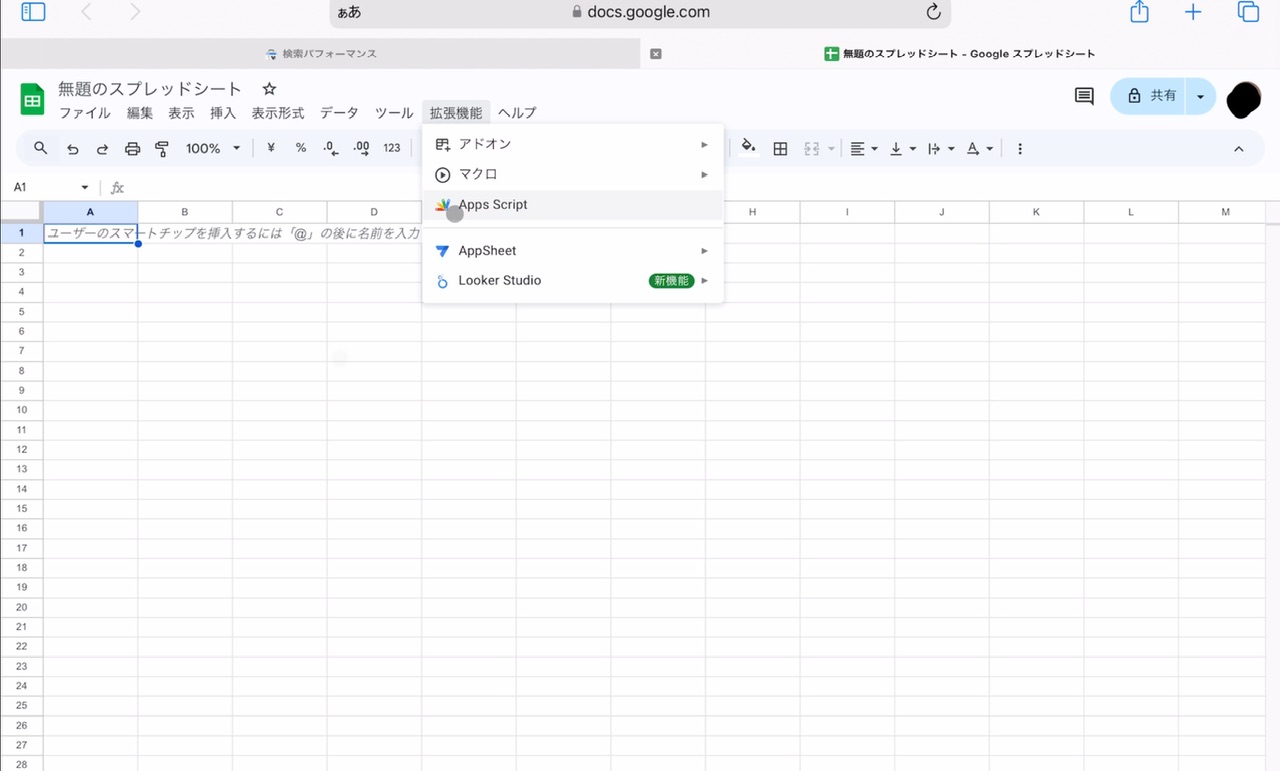The width and height of the screenshot is (1280, 771).
Task: Open the dropdown arrow beside 共有
Action: 1201,96
